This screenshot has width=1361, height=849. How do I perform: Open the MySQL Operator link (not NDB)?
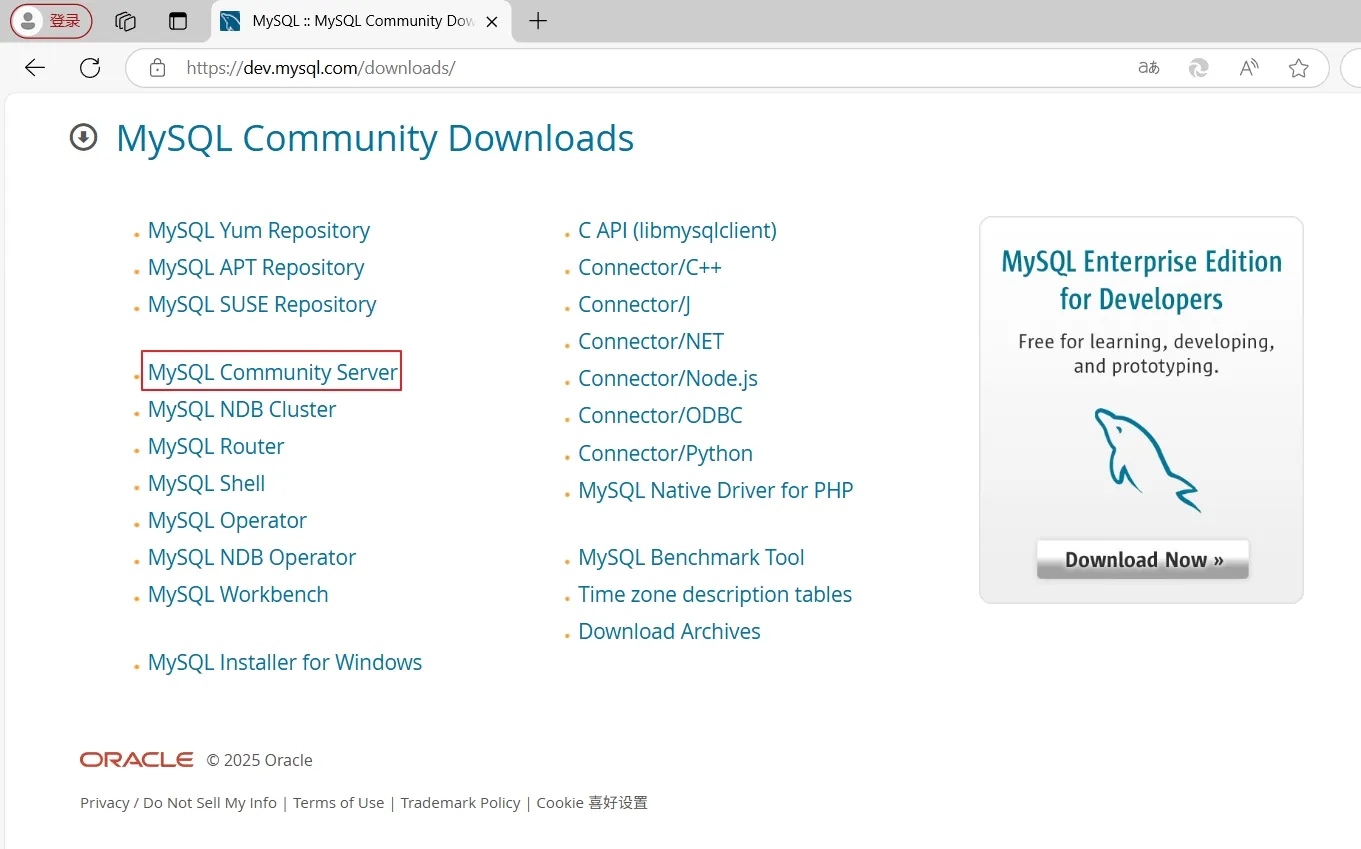227,520
